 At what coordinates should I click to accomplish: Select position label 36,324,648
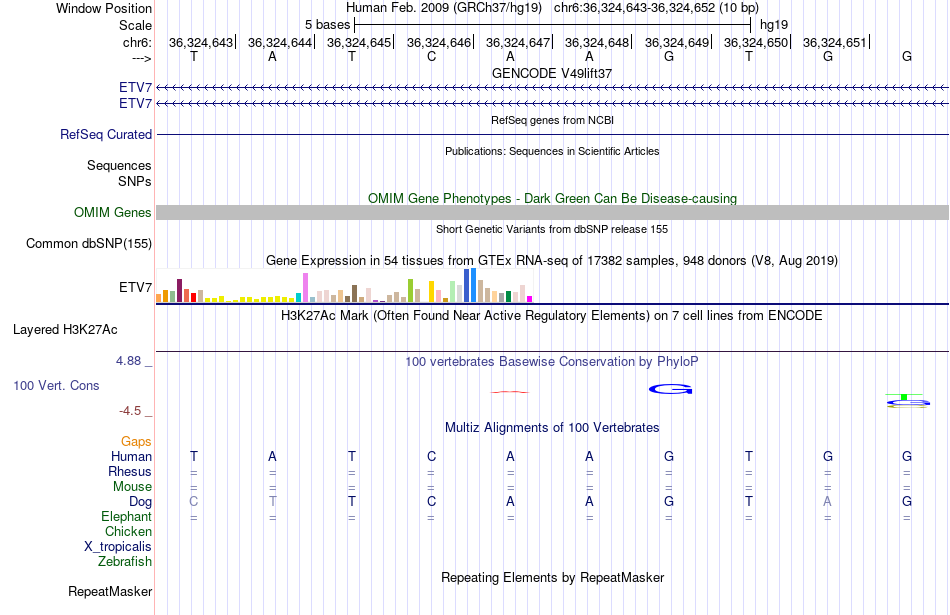click(x=597, y=42)
